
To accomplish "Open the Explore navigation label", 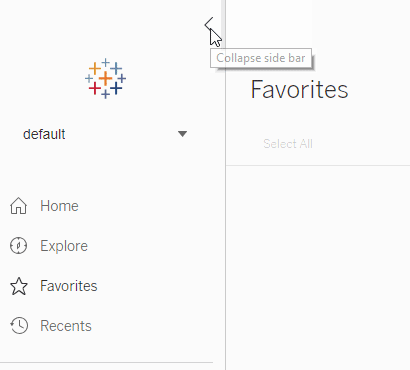I will (x=64, y=246).
